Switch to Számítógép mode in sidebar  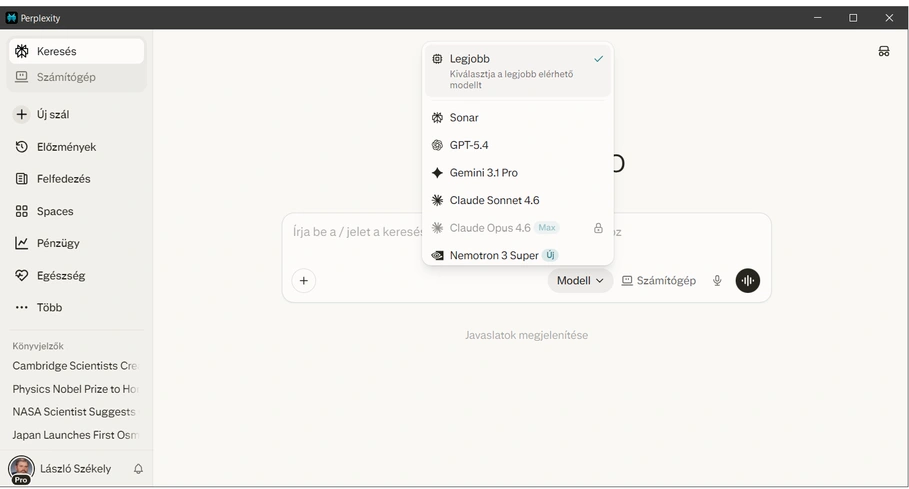(77, 77)
